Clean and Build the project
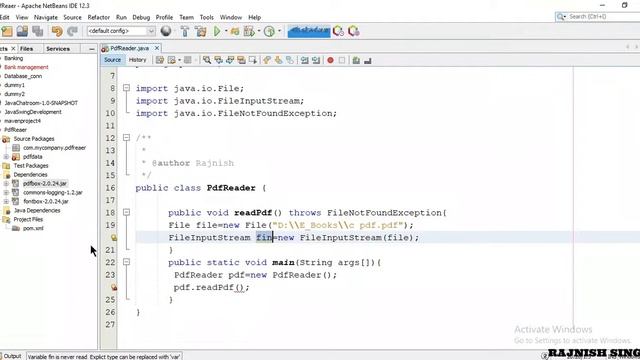This screenshot has width=640, height=360. [x=201, y=31]
